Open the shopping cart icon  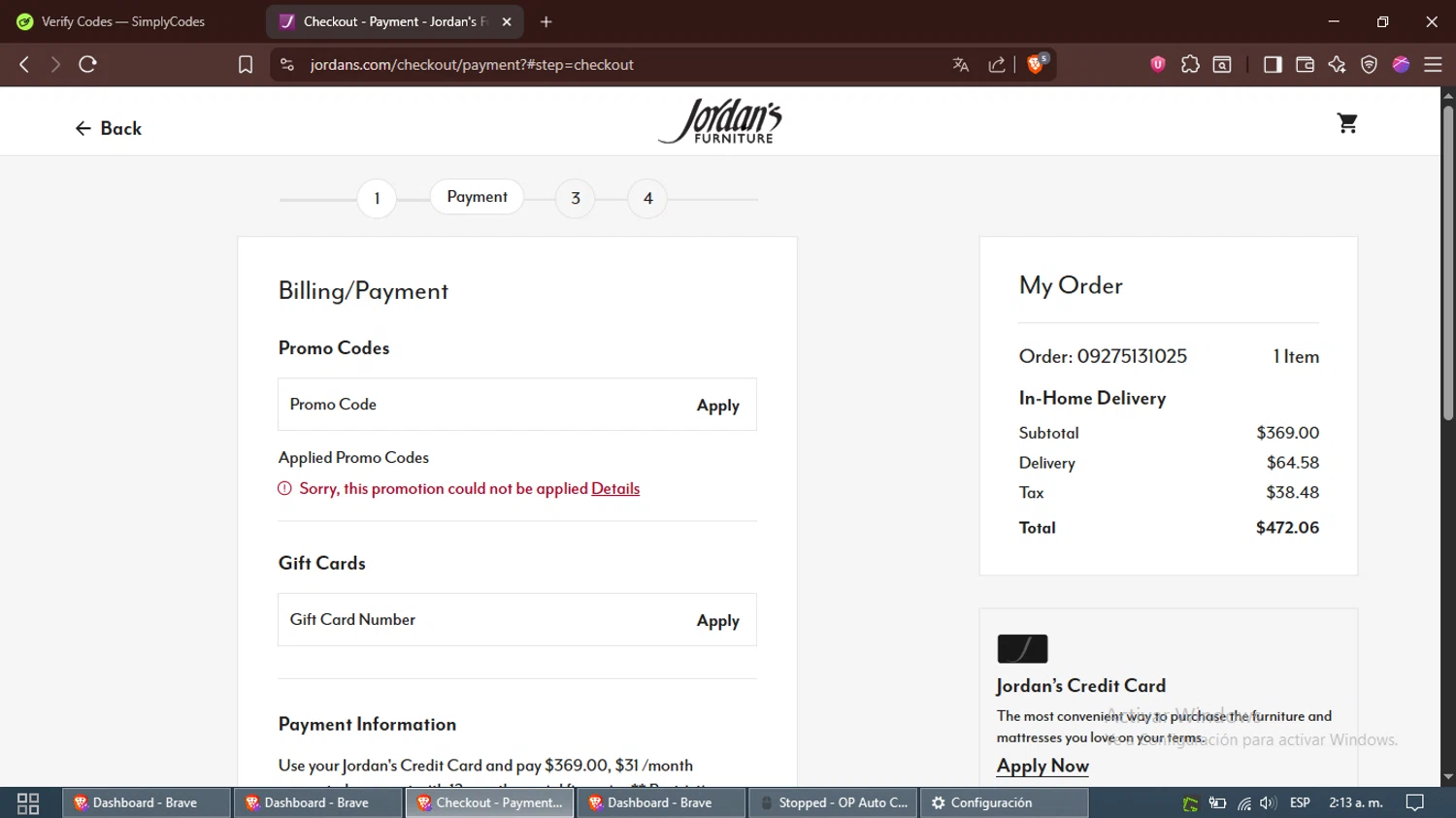1347,123
